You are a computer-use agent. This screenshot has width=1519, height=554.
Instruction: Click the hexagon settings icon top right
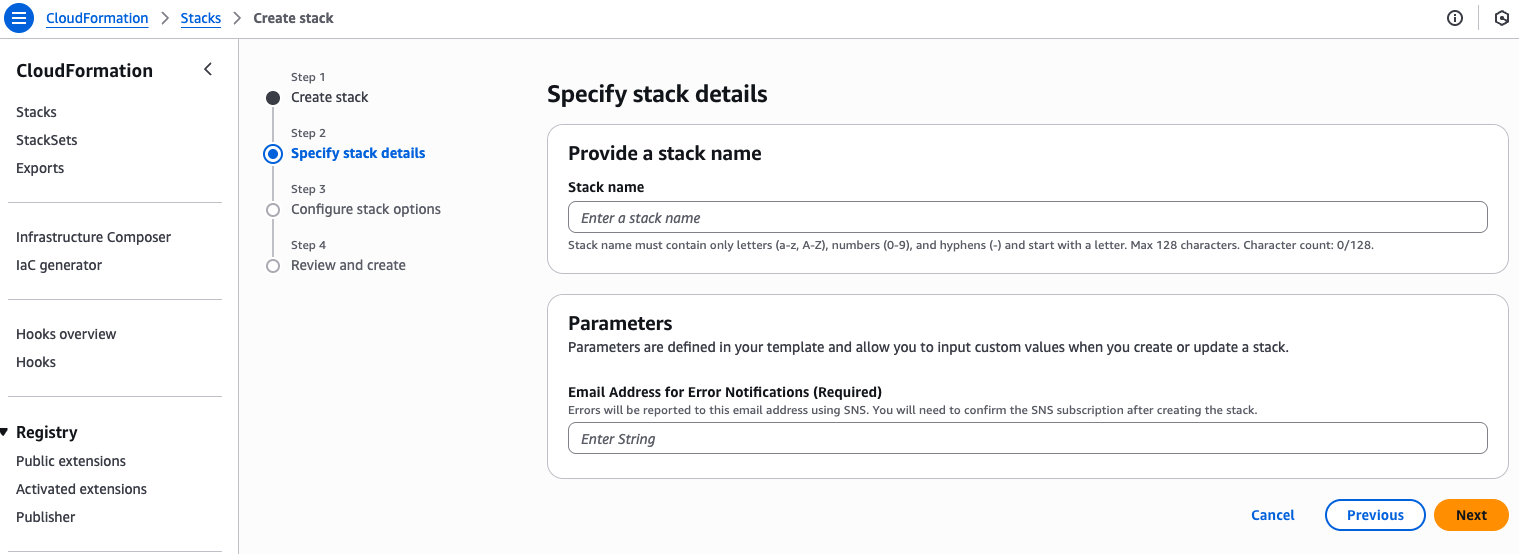point(1501,18)
